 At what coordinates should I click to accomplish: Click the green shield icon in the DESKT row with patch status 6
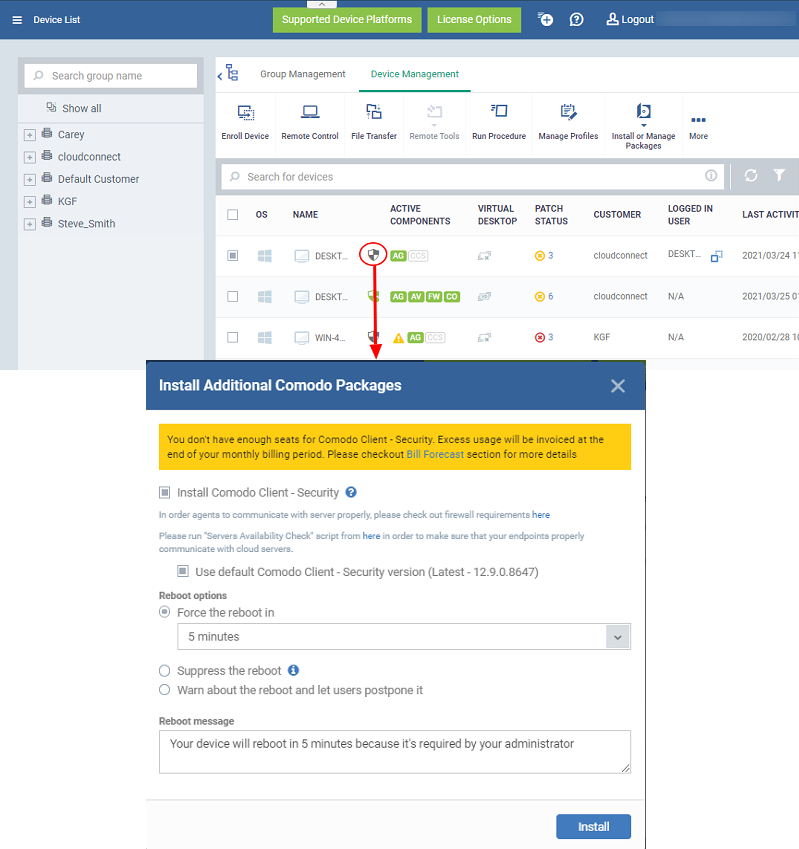point(372,296)
